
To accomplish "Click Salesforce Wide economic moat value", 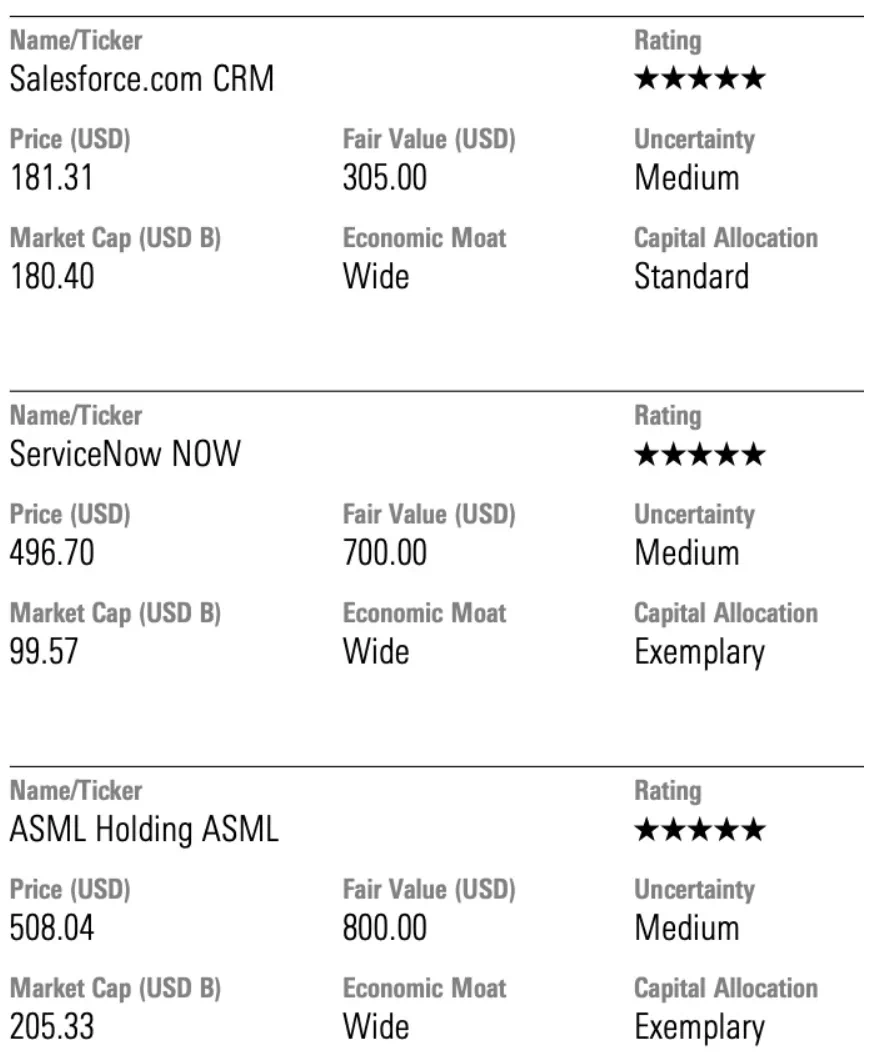I will click(x=376, y=276).
